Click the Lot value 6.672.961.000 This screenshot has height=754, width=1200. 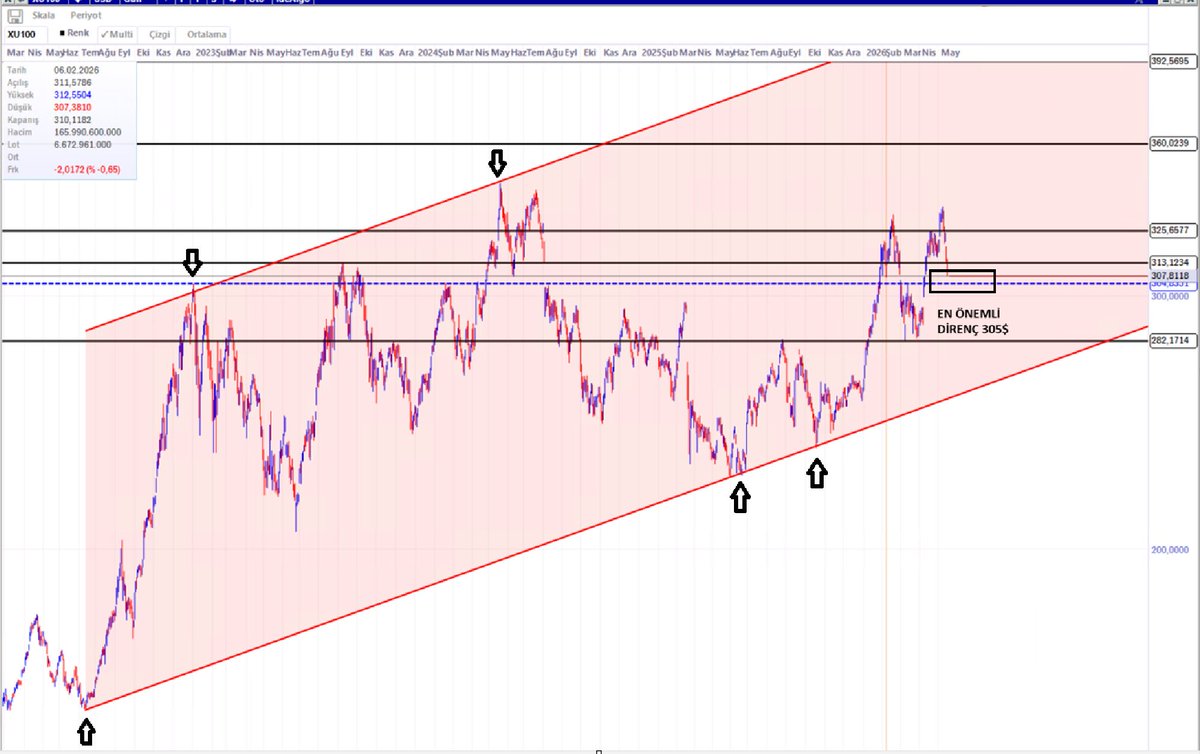[83, 143]
